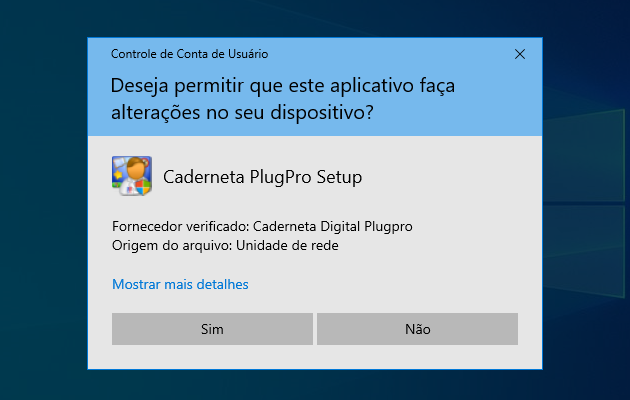The width and height of the screenshot is (630, 400).
Task: Click the empty blue header area of dialog
Action: 480,110
